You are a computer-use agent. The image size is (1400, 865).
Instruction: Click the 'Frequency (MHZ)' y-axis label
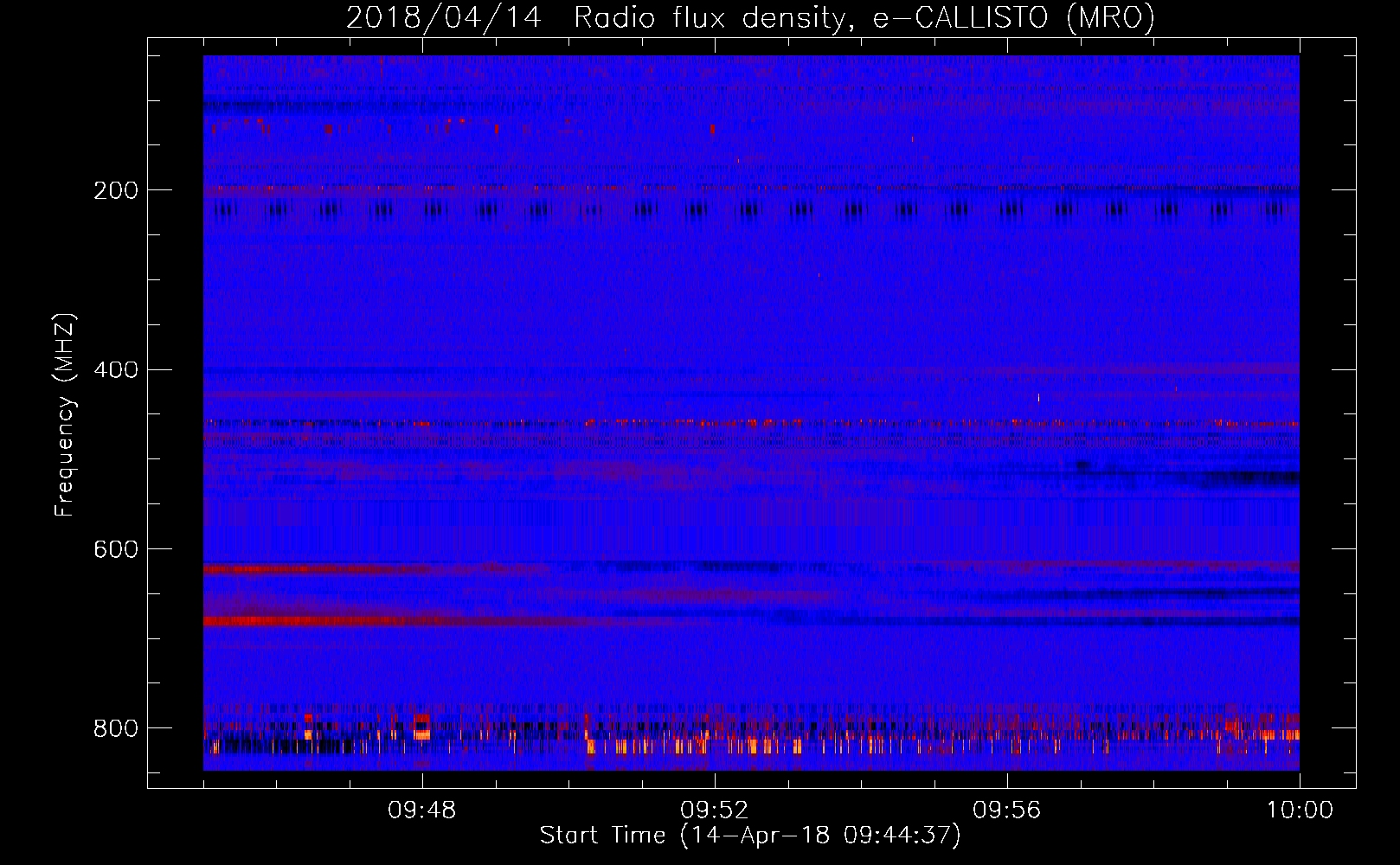click(x=65, y=415)
